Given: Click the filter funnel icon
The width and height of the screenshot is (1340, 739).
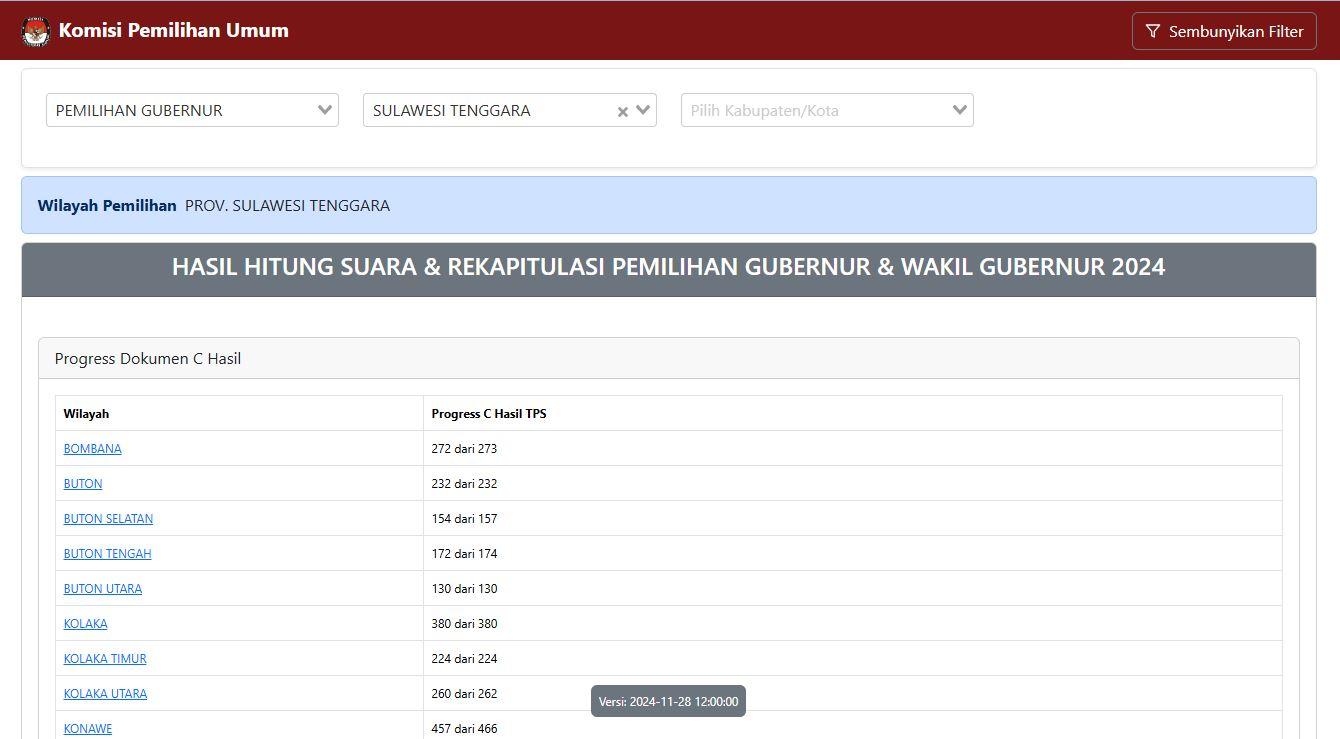Looking at the screenshot, I should click(x=1153, y=31).
